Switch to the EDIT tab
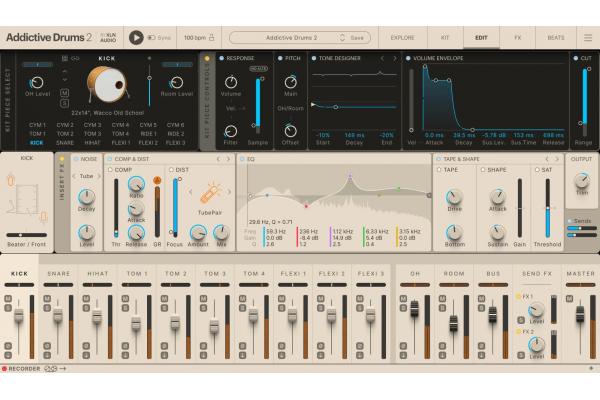Image resolution: width=600 pixels, height=400 pixels. (x=481, y=38)
